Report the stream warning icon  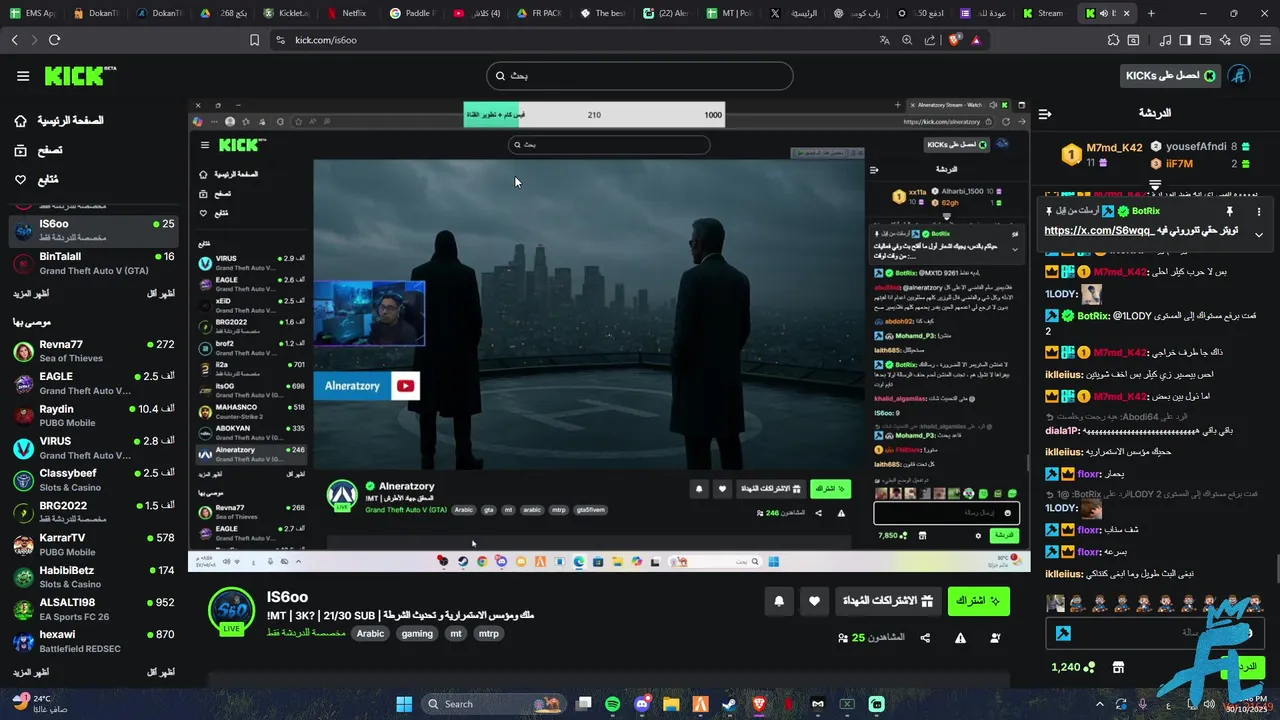click(x=960, y=638)
